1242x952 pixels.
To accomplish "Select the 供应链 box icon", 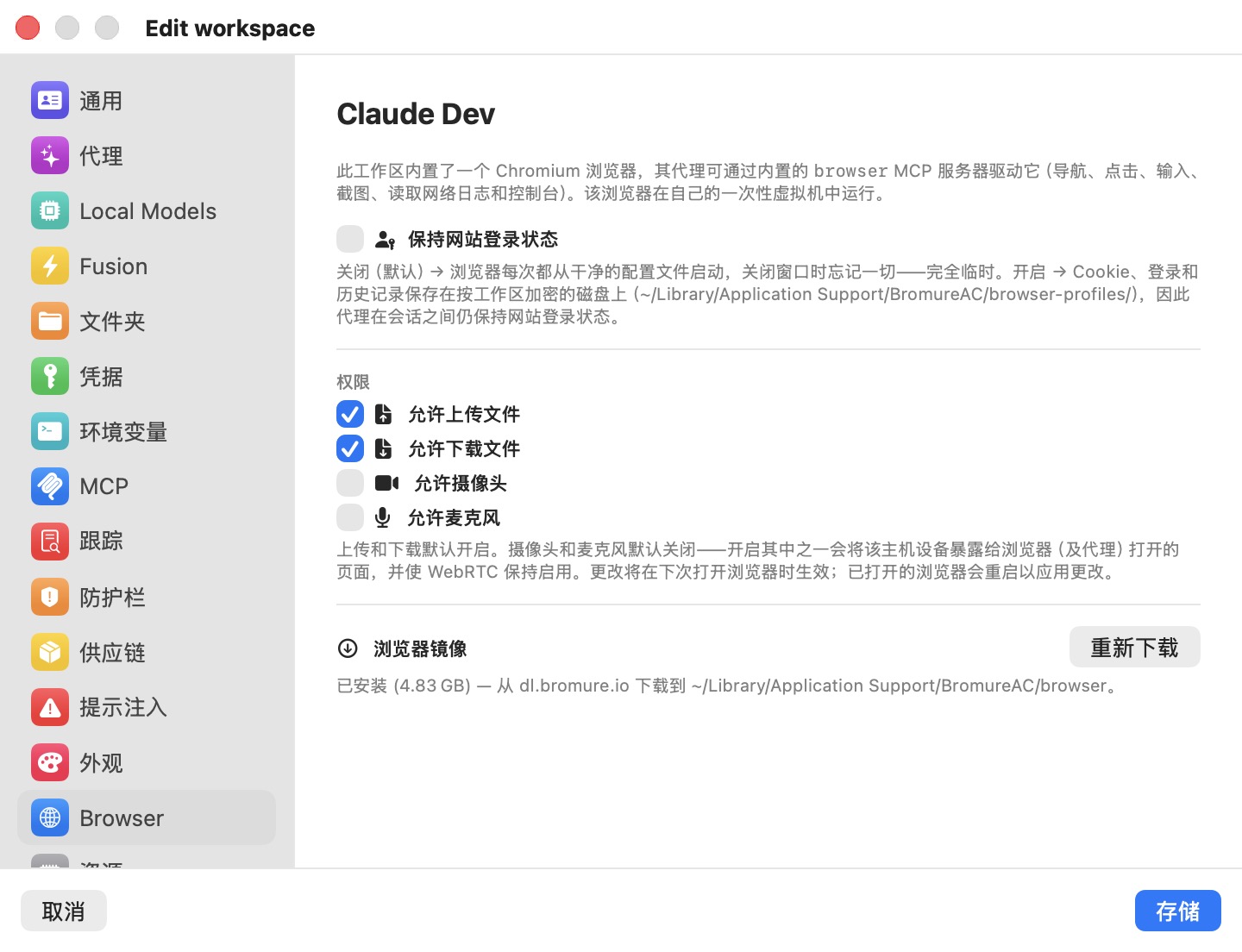I will [50, 652].
